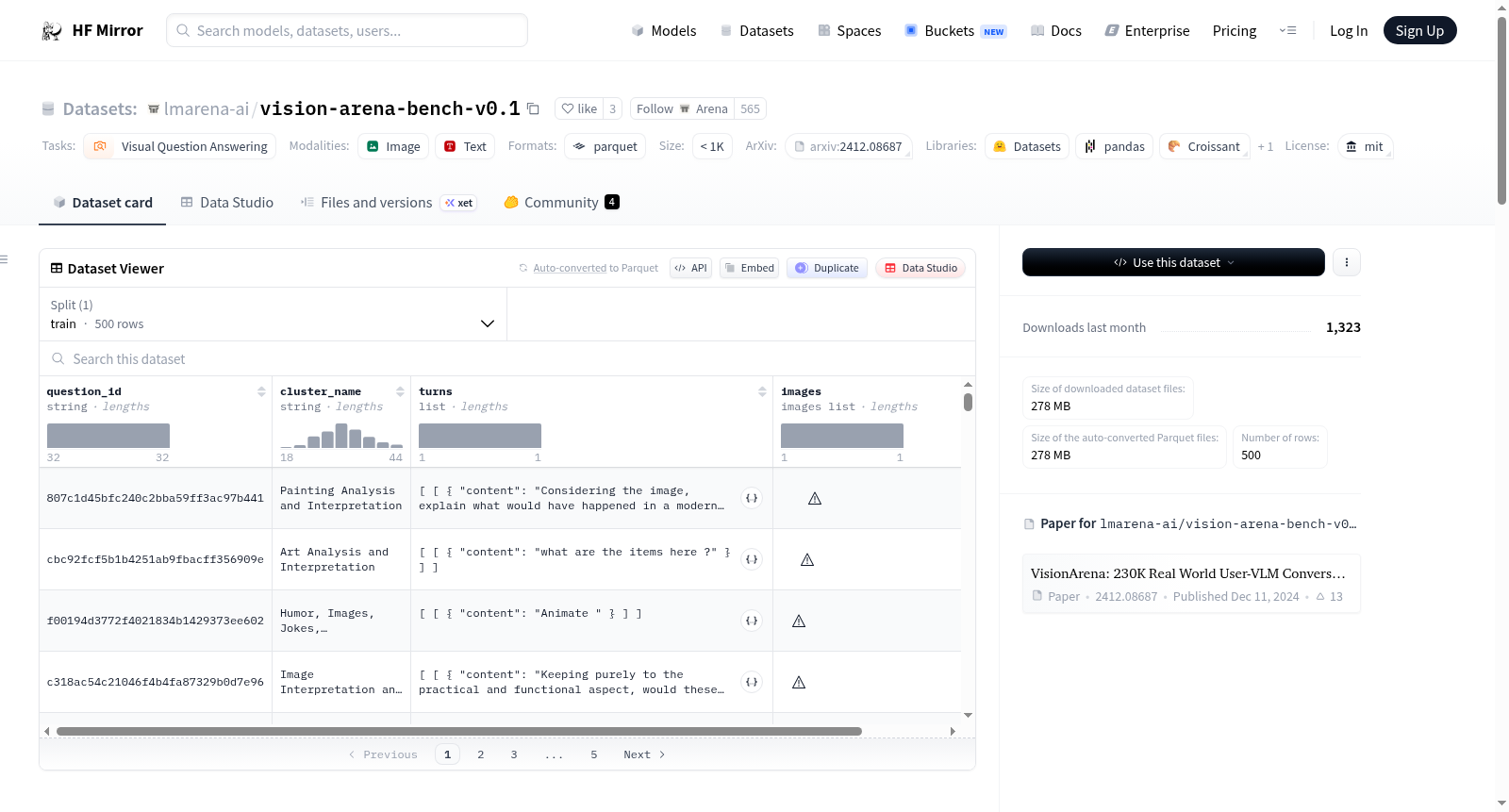Open the VisionArena paper card link

[x=1191, y=584]
